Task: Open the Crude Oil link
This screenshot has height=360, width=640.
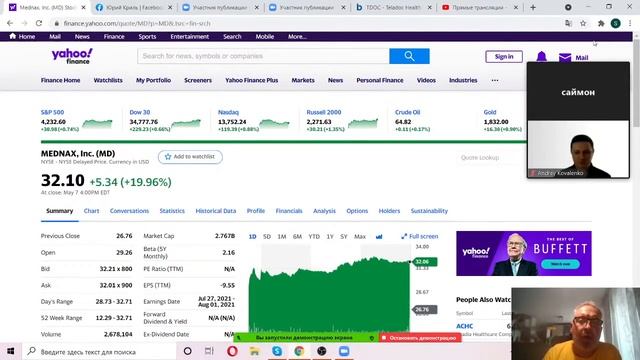Action: coord(407,112)
